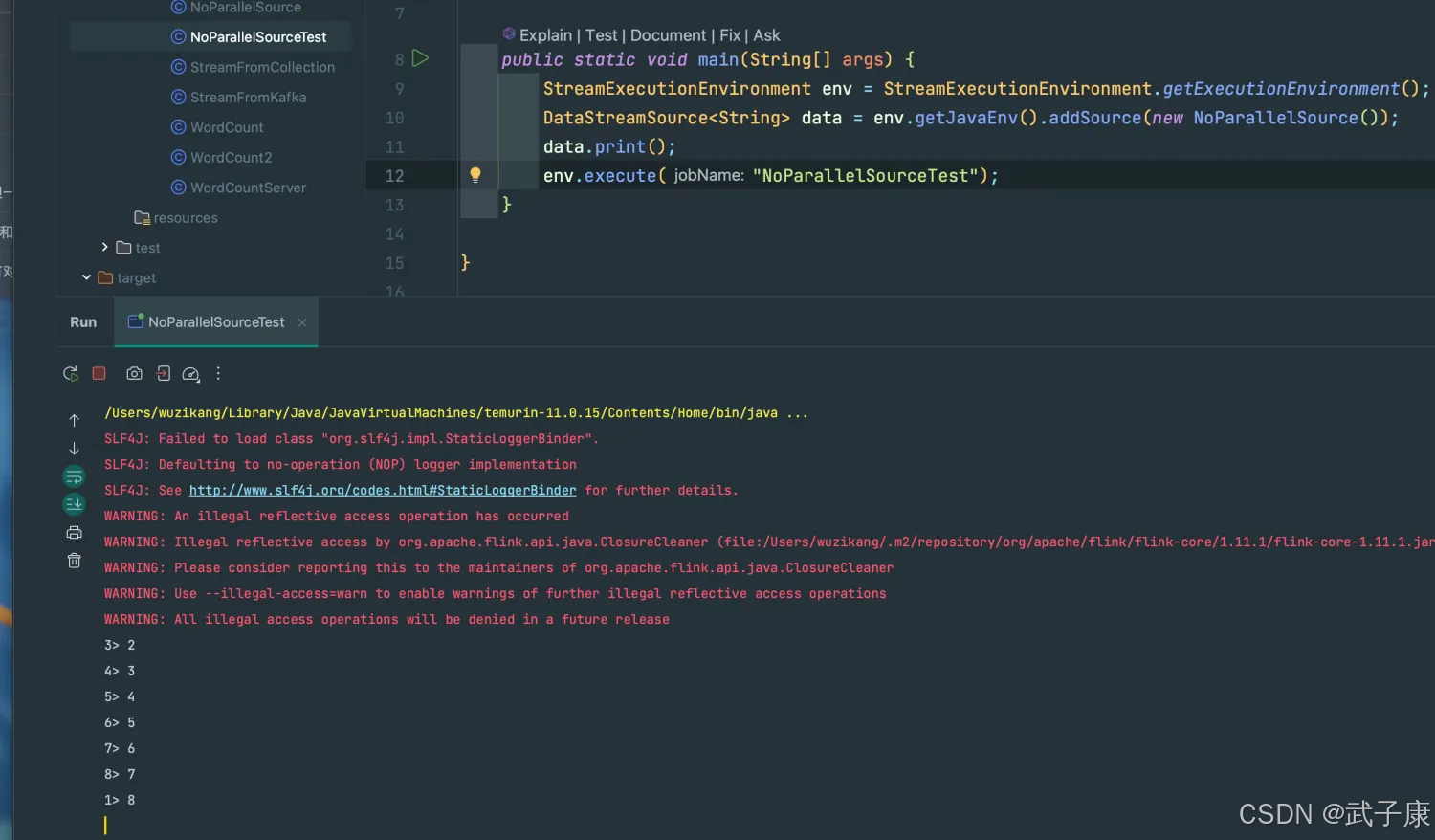The image size is (1435, 840).
Task: Click data.print() statement
Action: click(609, 147)
